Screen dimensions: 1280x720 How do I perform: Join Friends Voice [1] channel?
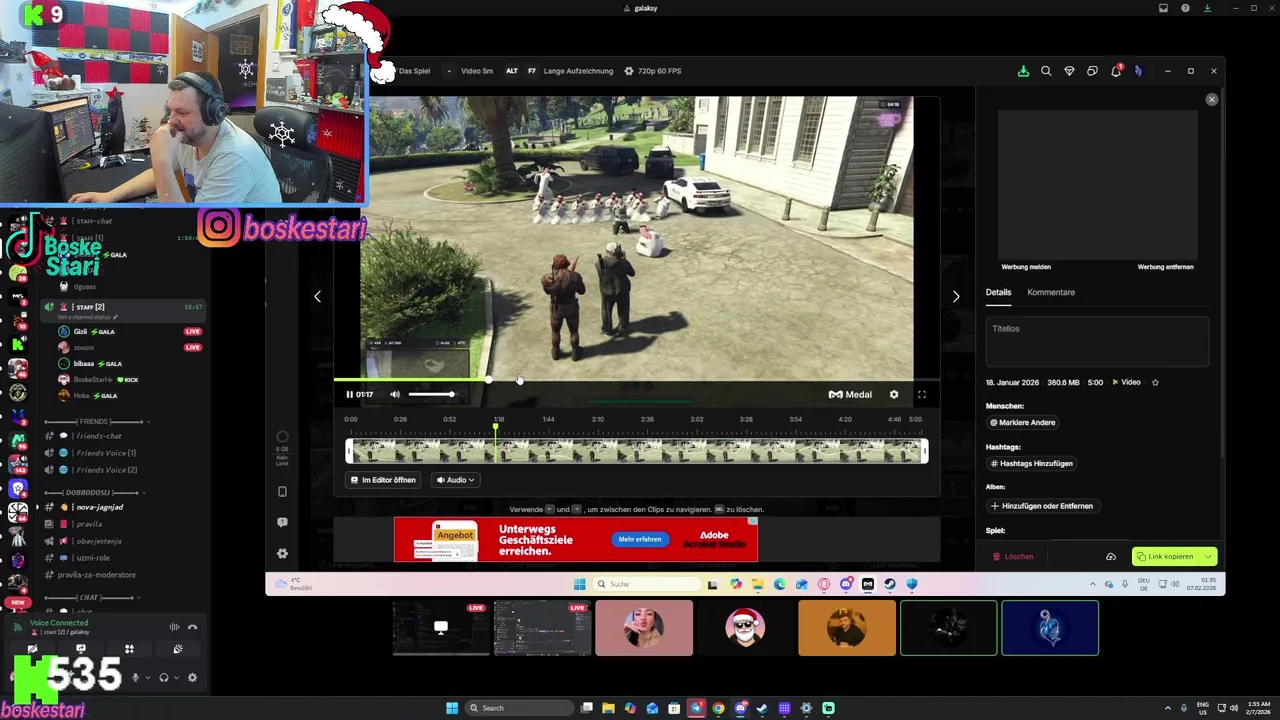pos(105,453)
